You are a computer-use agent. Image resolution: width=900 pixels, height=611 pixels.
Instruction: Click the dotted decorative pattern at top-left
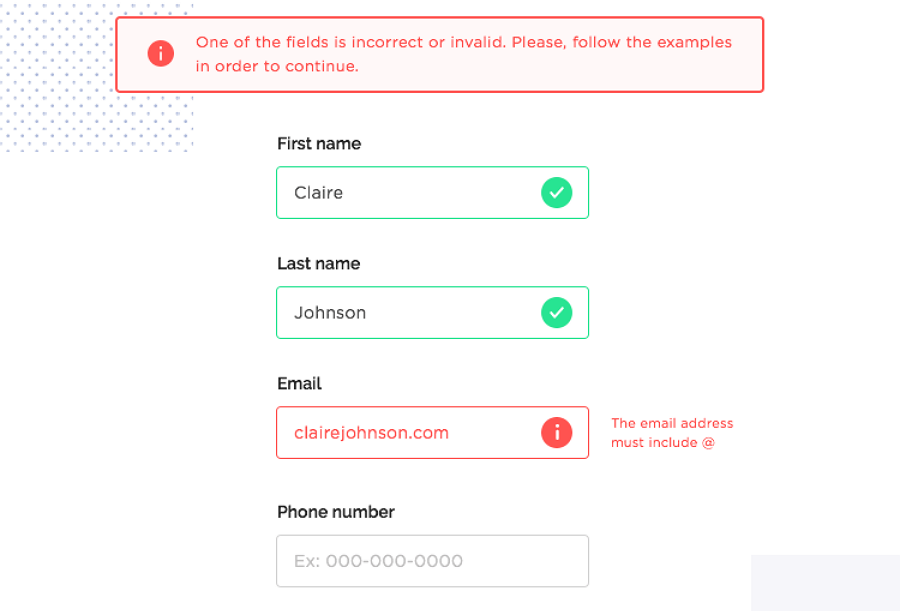60,100
